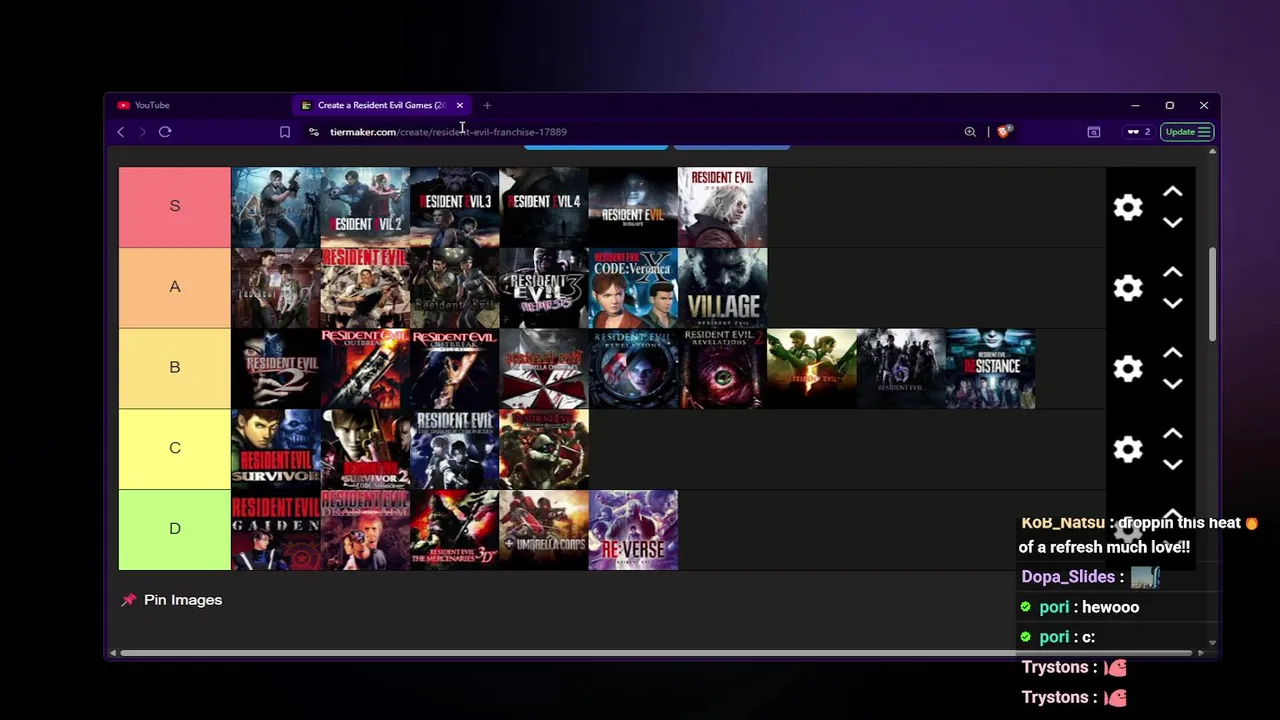Select Resident Evil 6 in B tier
Screen dimensions: 1280x720
[x=901, y=369]
